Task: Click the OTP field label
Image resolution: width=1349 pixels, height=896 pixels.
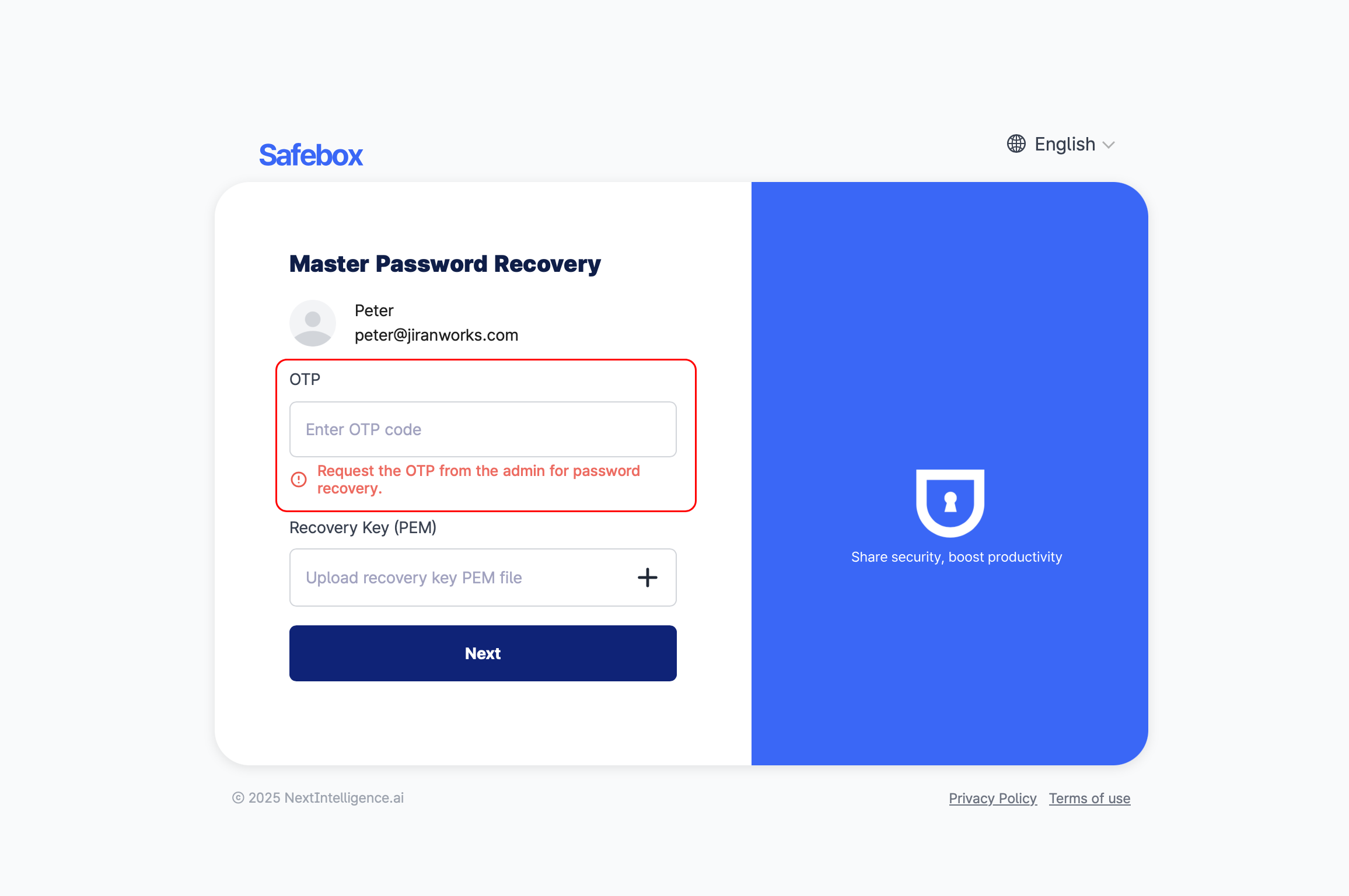Action: pos(305,379)
